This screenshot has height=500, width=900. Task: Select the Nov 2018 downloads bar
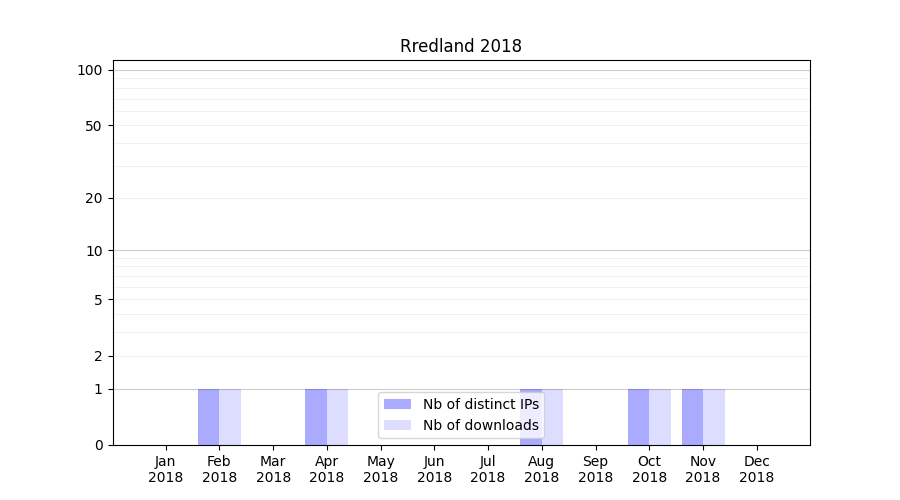tap(714, 417)
